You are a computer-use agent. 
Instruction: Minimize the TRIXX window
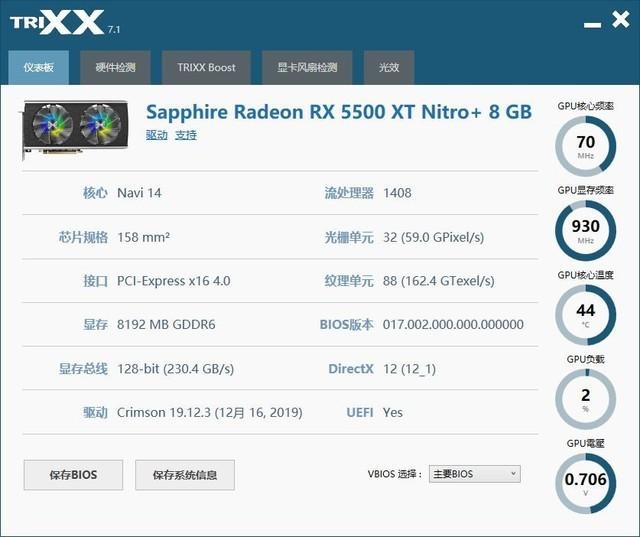pyautogui.click(x=592, y=25)
